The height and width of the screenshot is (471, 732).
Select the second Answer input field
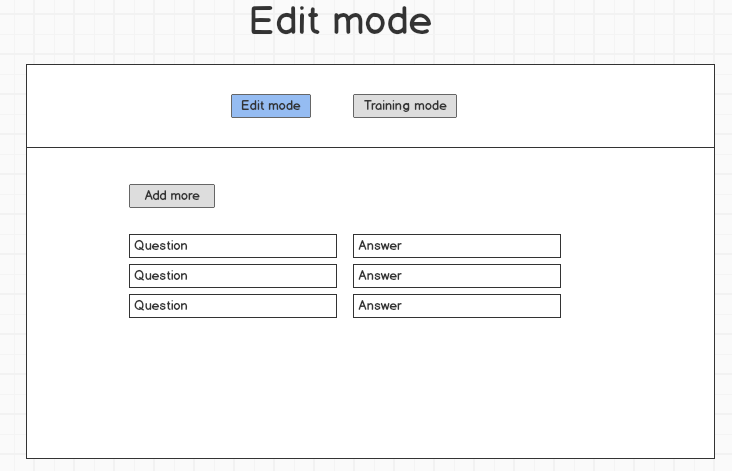(456, 276)
